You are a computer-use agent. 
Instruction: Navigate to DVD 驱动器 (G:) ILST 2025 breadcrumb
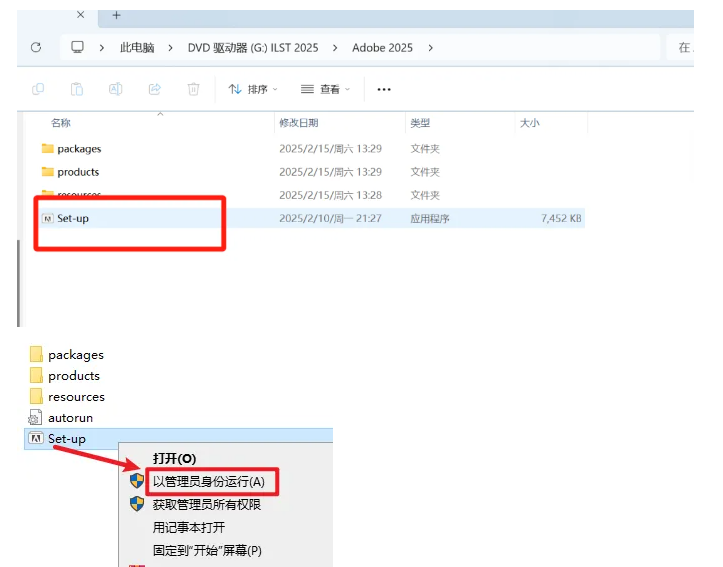point(253,48)
